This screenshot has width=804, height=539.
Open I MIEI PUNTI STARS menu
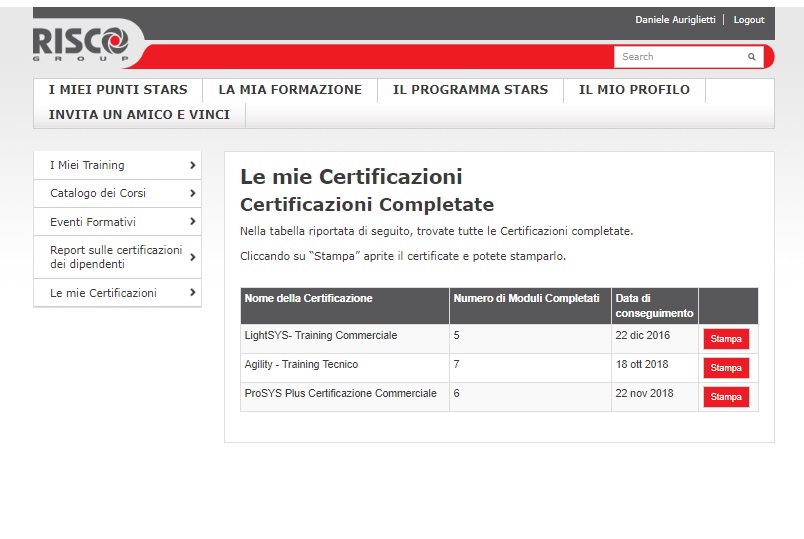(x=118, y=90)
